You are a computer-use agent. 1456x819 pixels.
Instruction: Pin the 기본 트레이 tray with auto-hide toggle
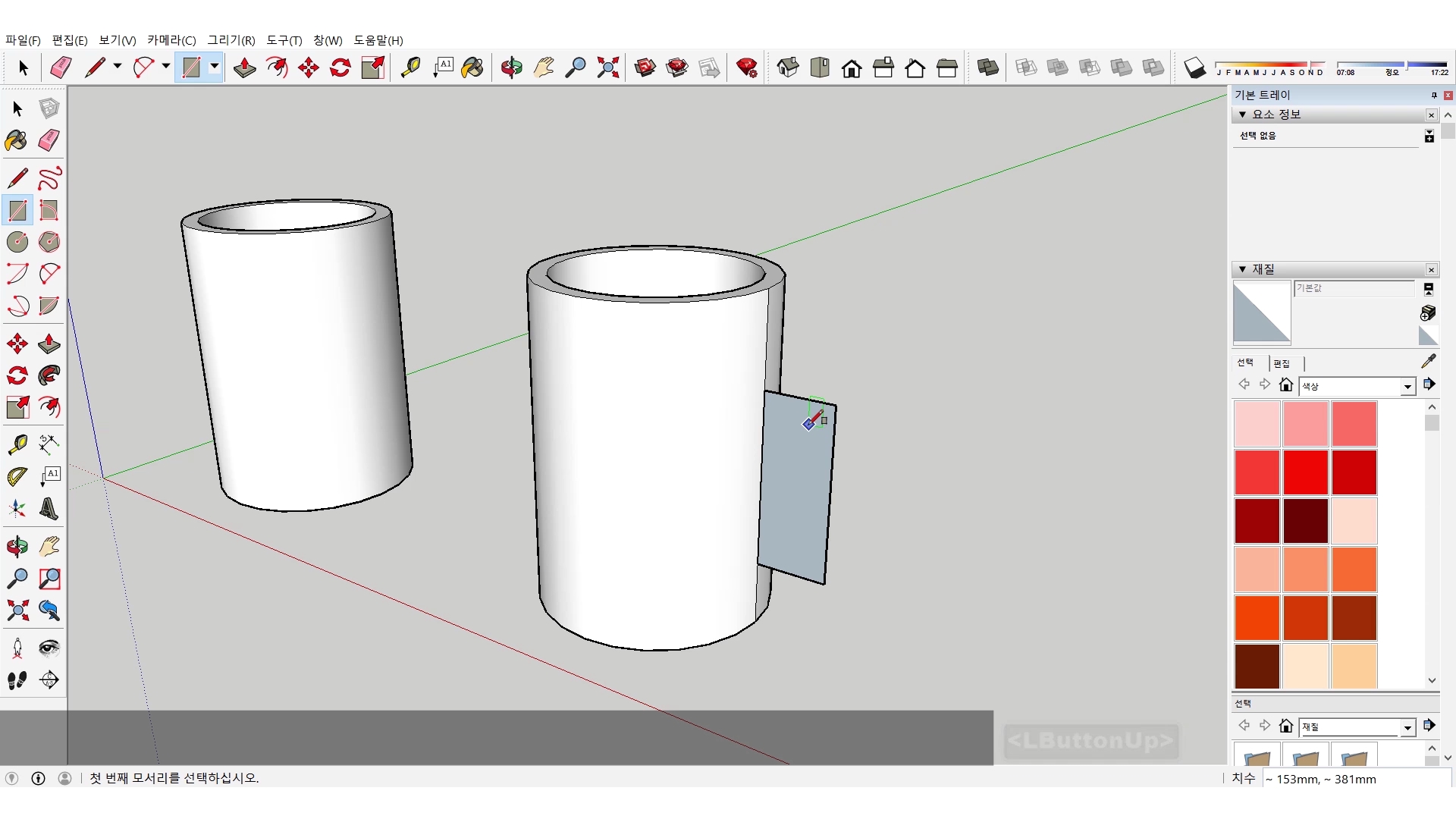(x=1433, y=95)
